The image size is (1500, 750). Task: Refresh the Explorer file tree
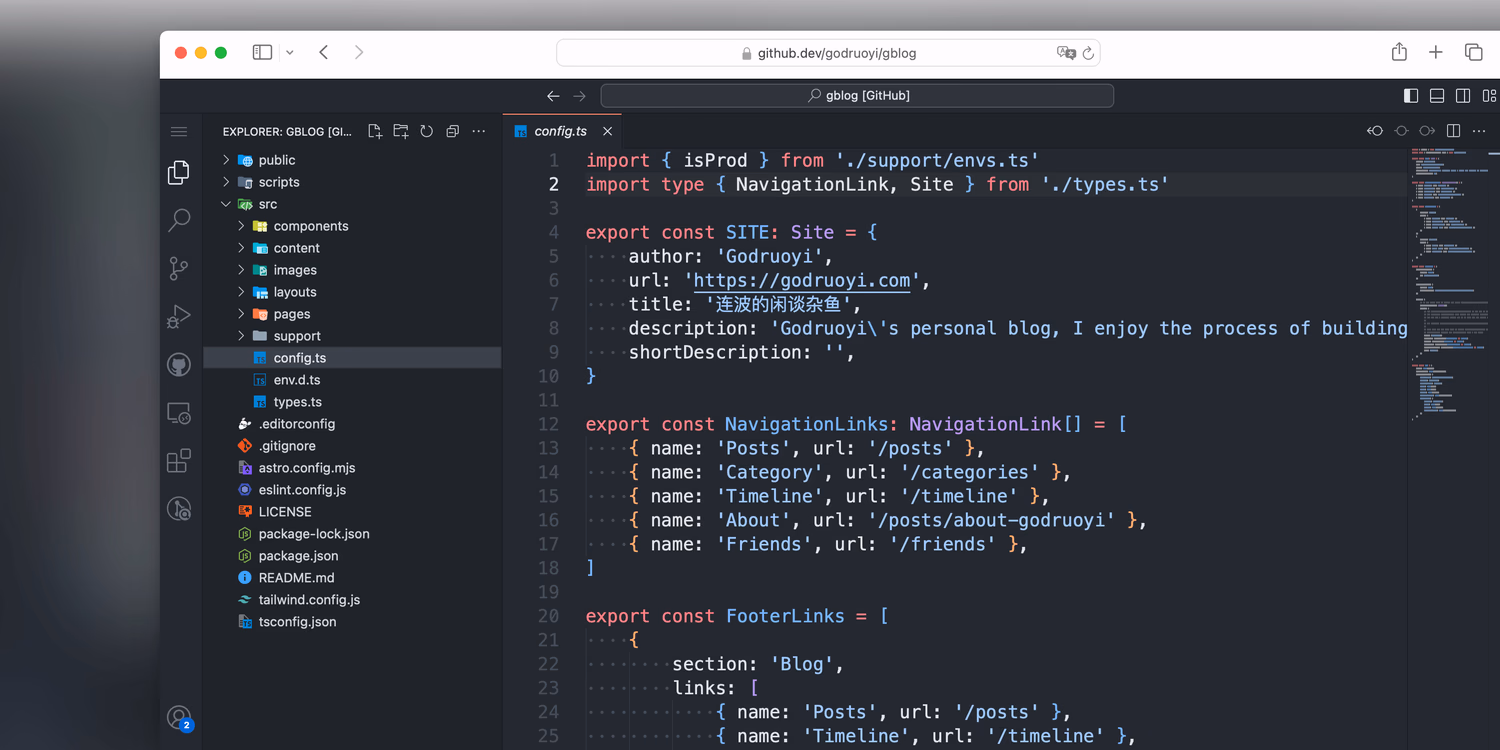(427, 131)
